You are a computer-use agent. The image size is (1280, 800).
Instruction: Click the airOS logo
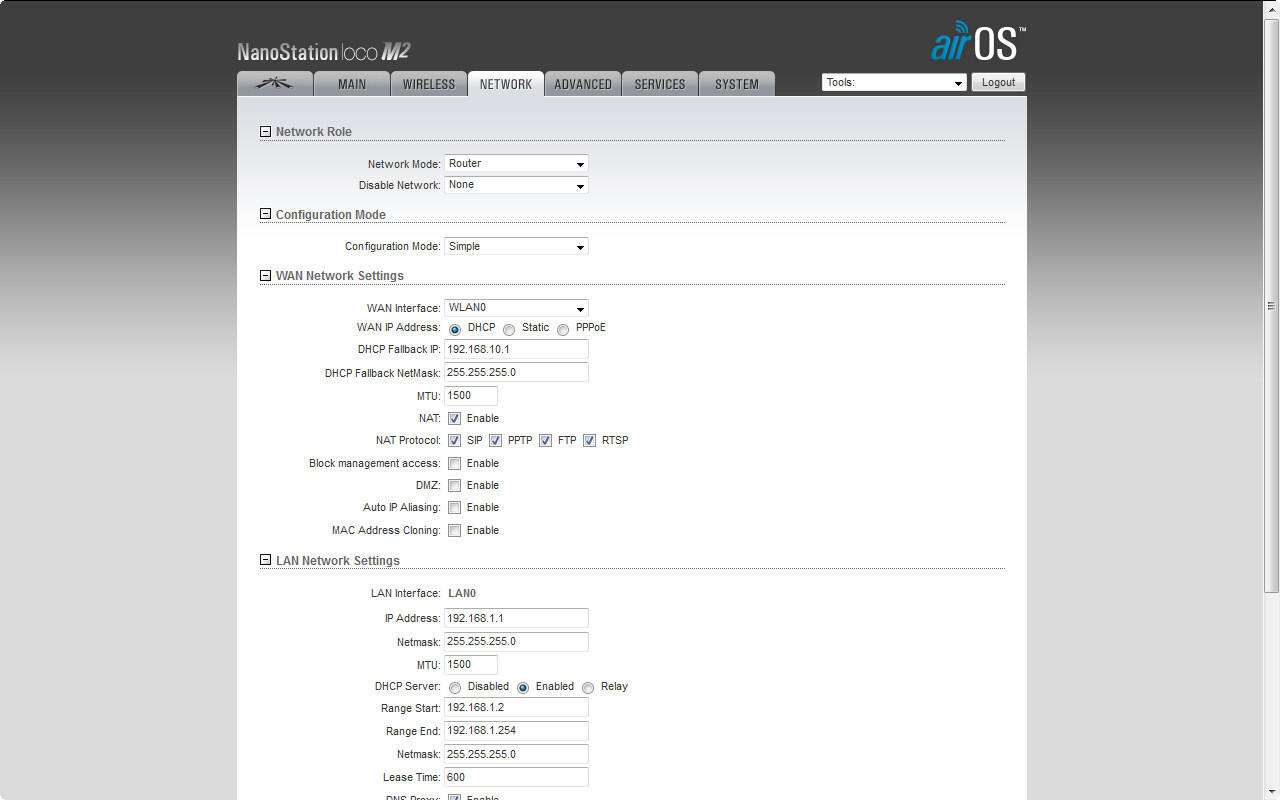point(977,42)
